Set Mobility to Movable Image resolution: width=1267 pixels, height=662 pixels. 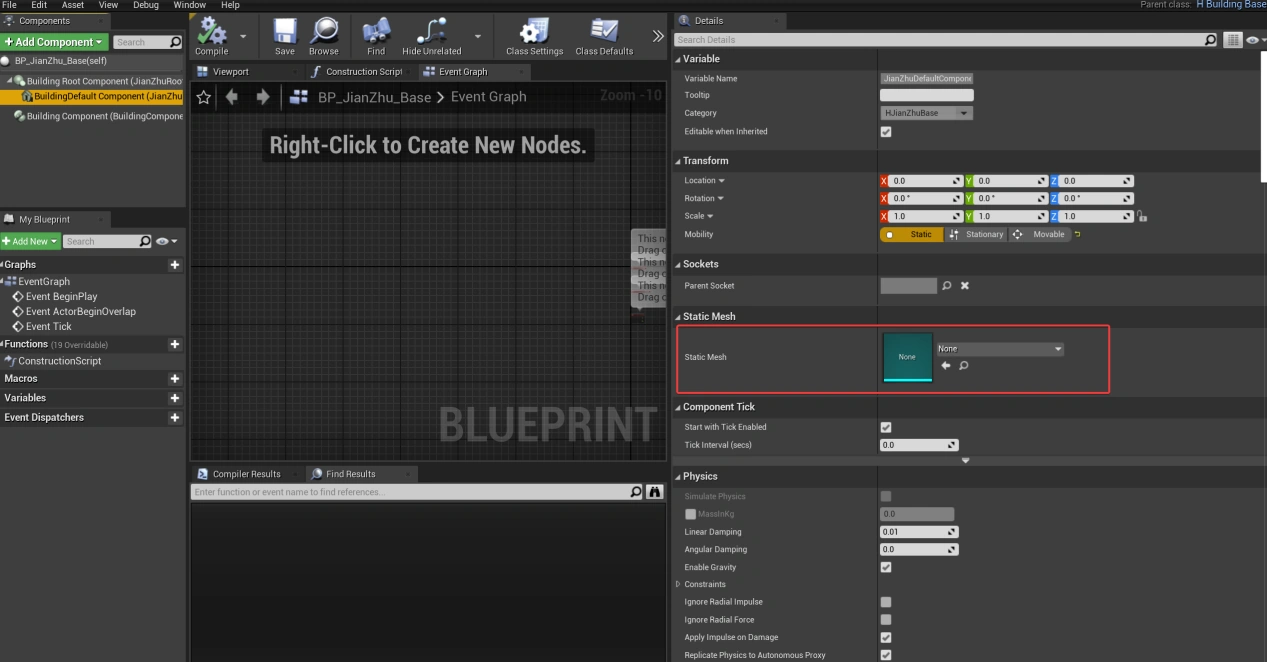[x=1039, y=234]
